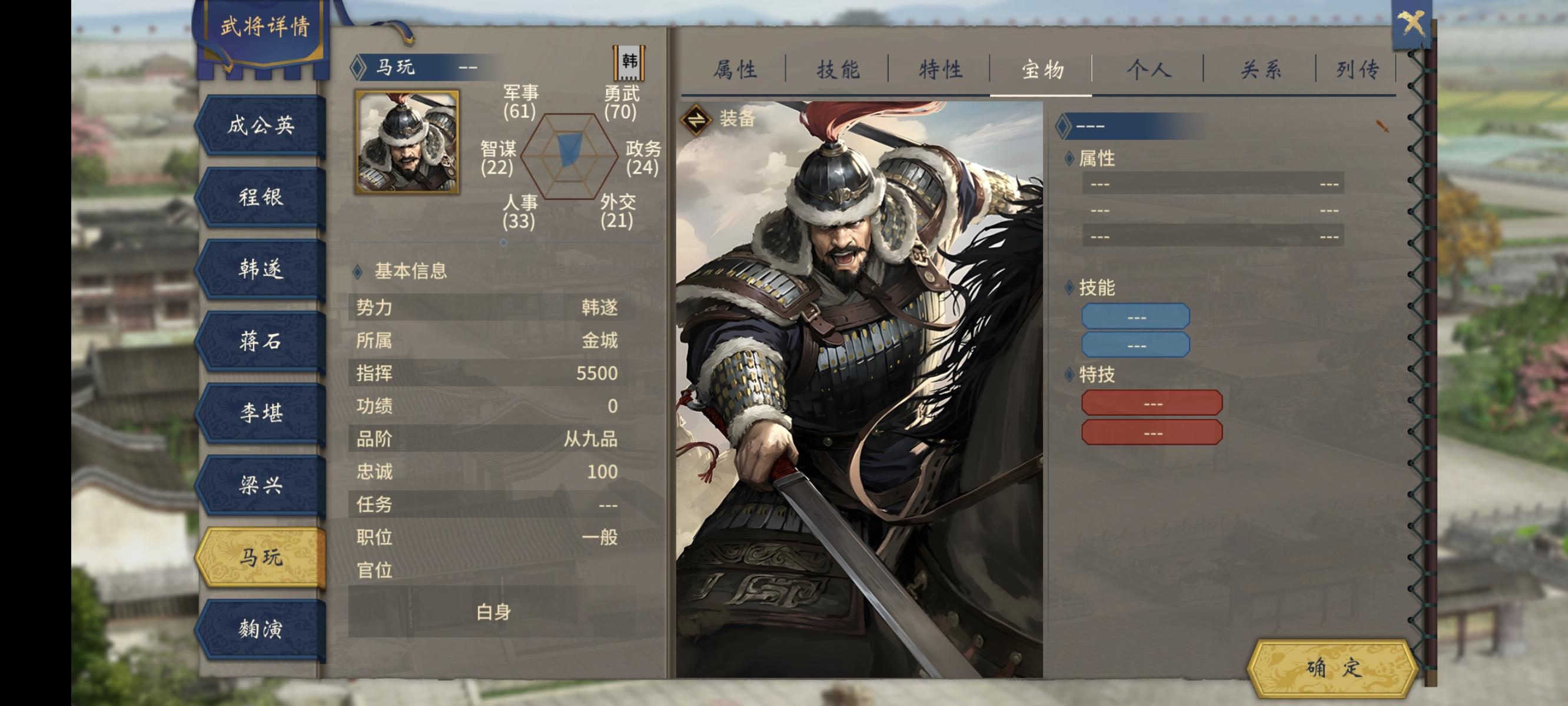Select general 成公英 from the list

pos(261,125)
